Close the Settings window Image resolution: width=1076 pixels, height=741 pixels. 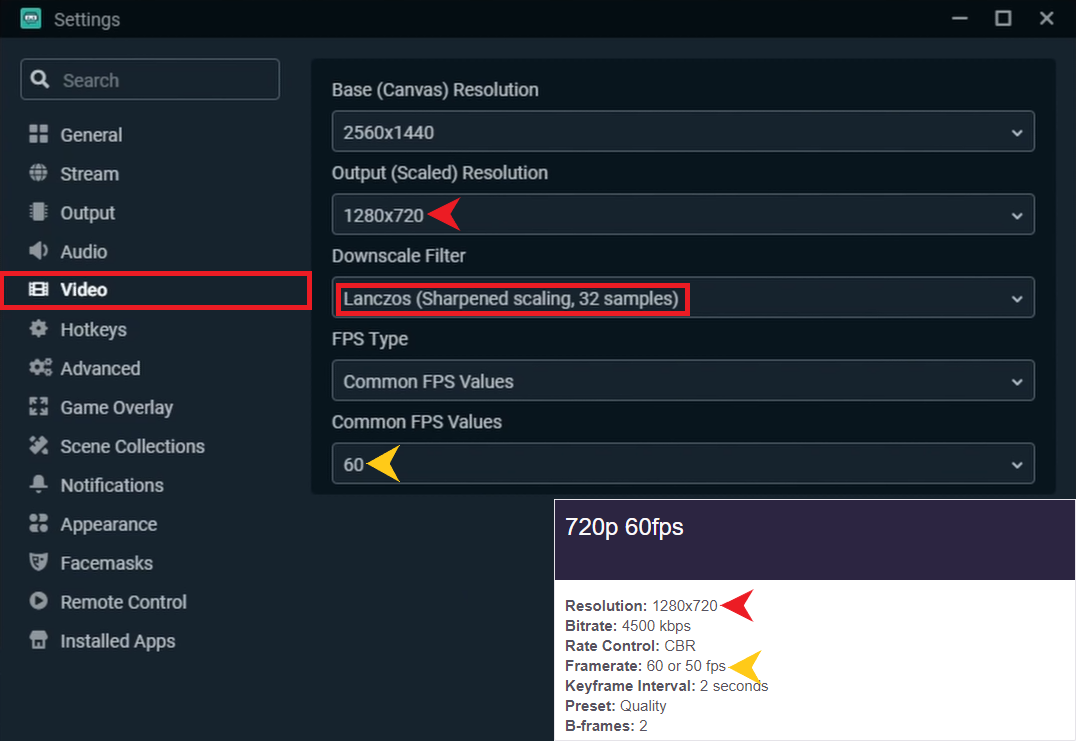click(1046, 19)
